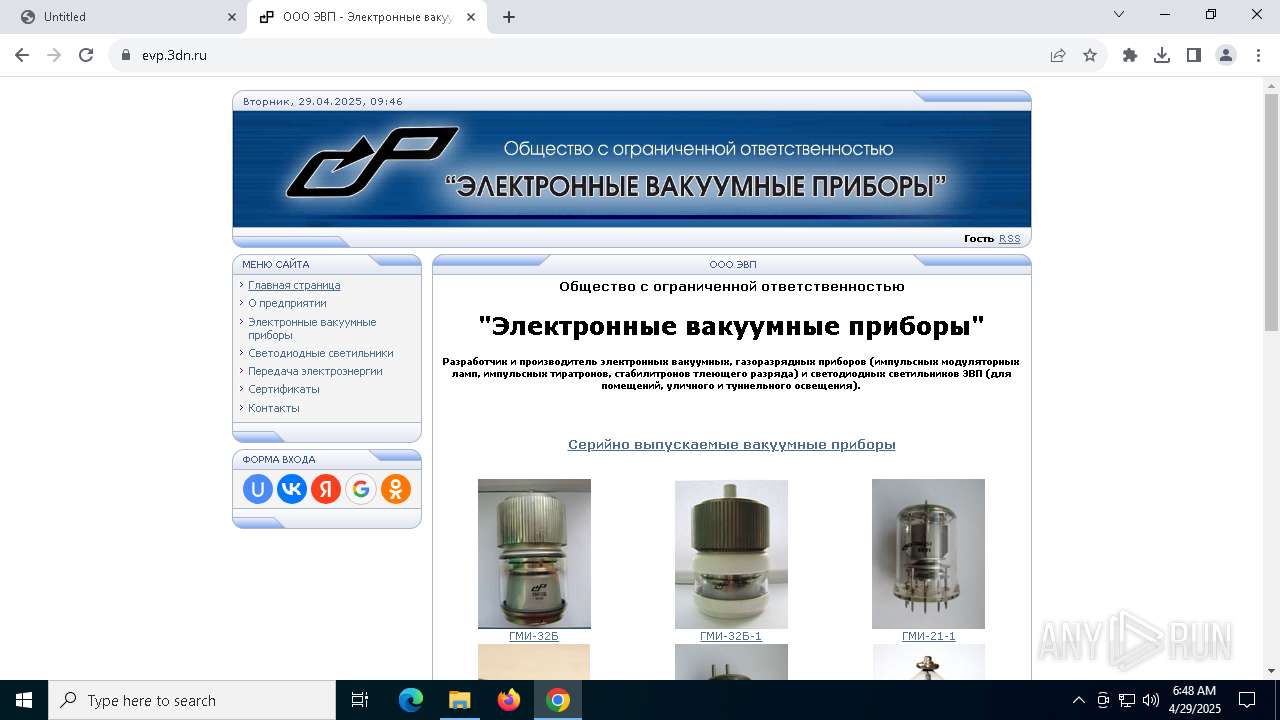Open Главная страница menu item

(294, 285)
